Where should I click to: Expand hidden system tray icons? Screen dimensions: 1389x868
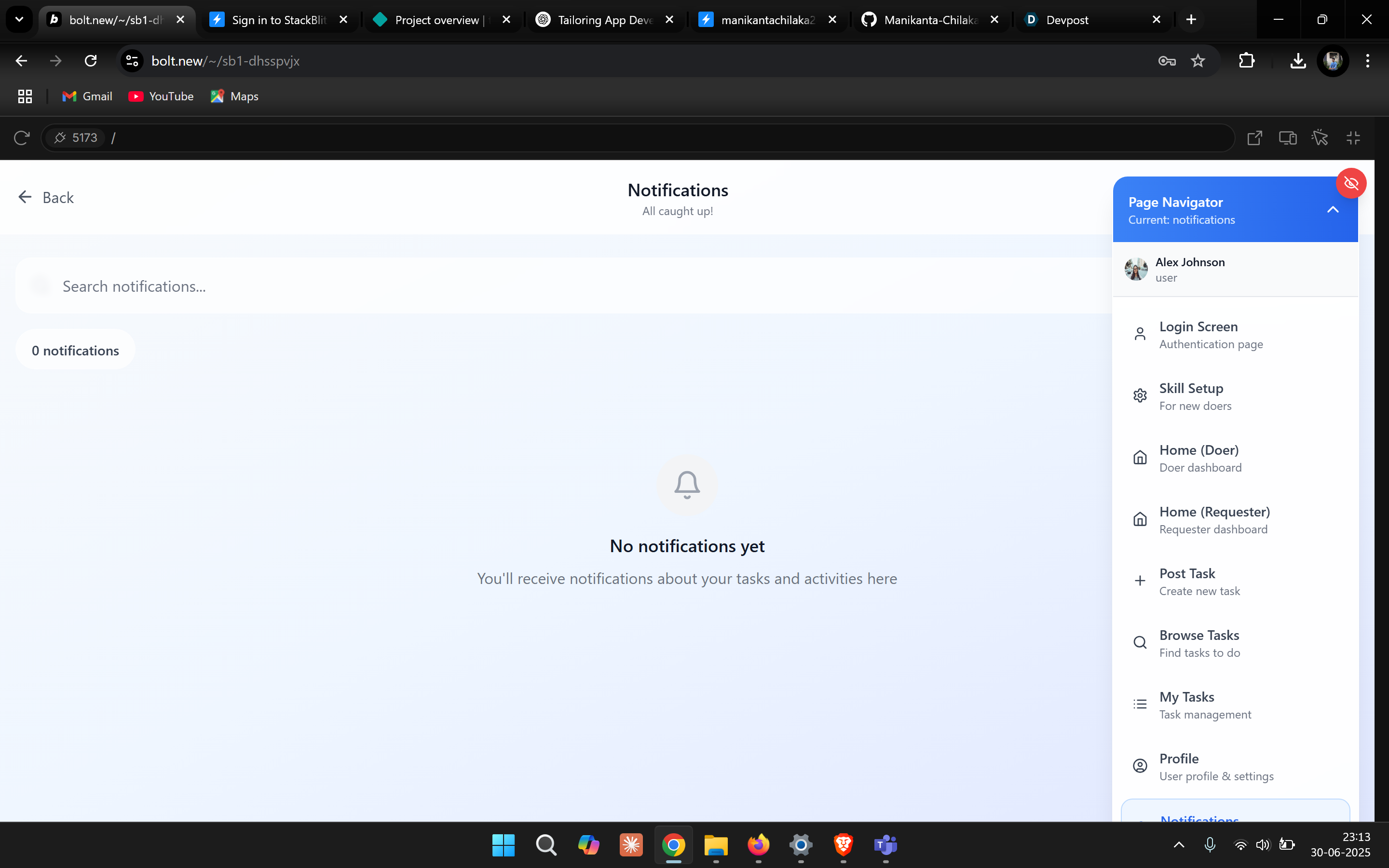coord(1179,844)
